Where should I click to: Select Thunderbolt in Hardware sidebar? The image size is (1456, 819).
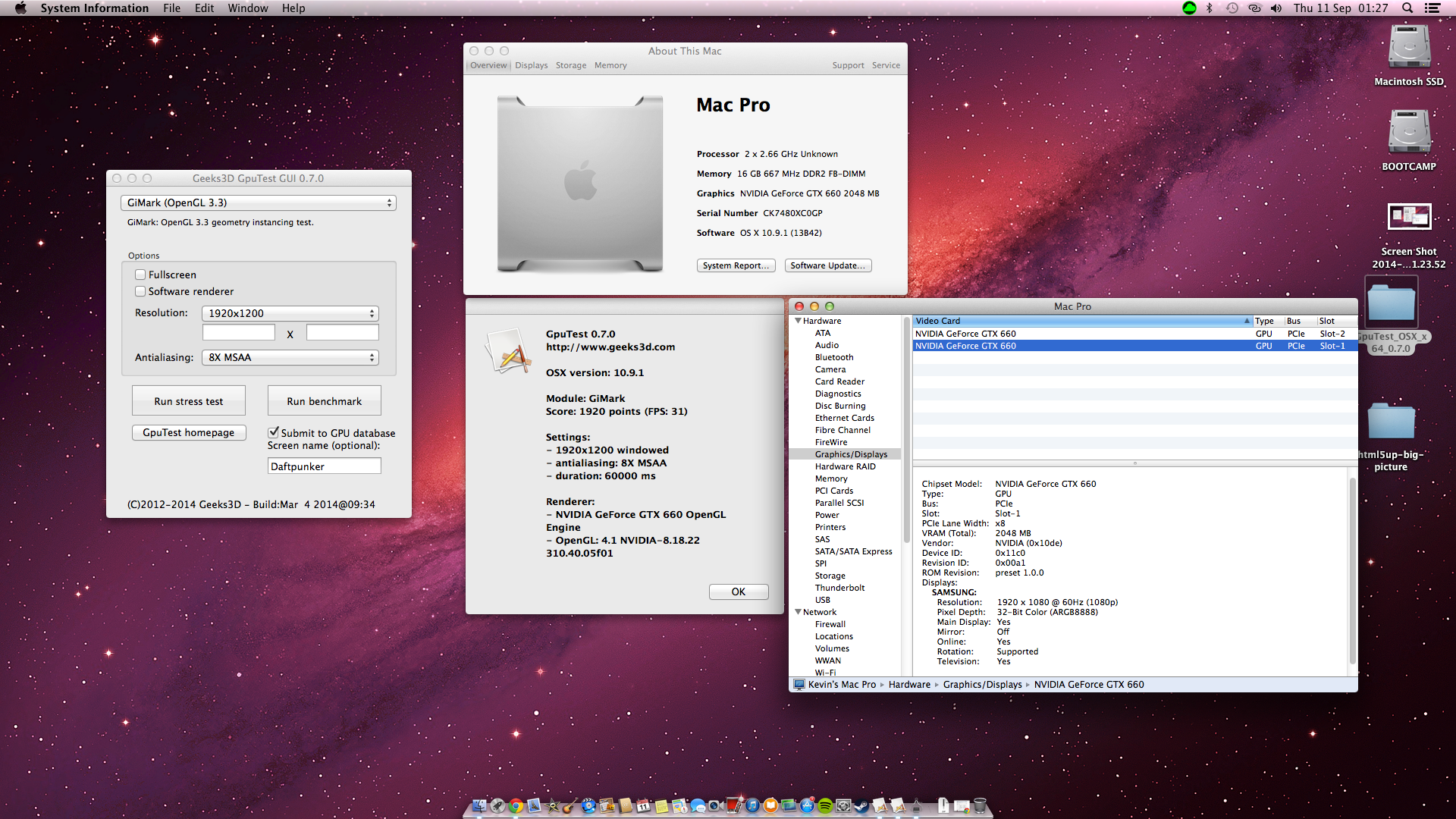coord(839,588)
